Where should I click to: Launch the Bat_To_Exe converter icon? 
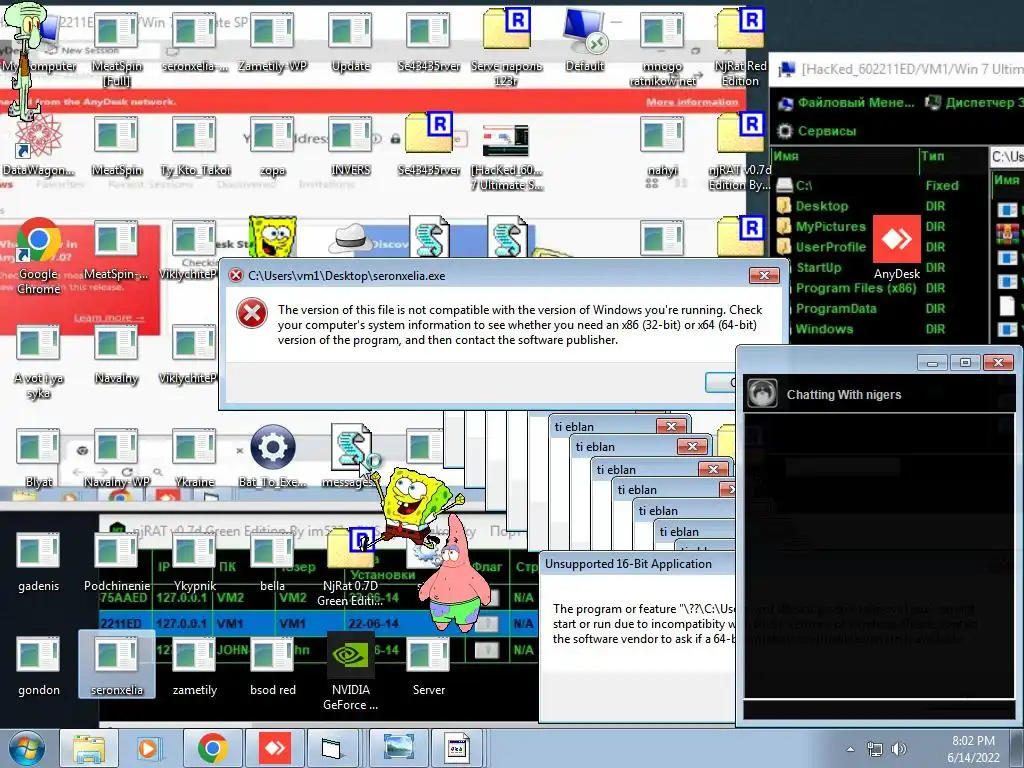pos(272,456)
